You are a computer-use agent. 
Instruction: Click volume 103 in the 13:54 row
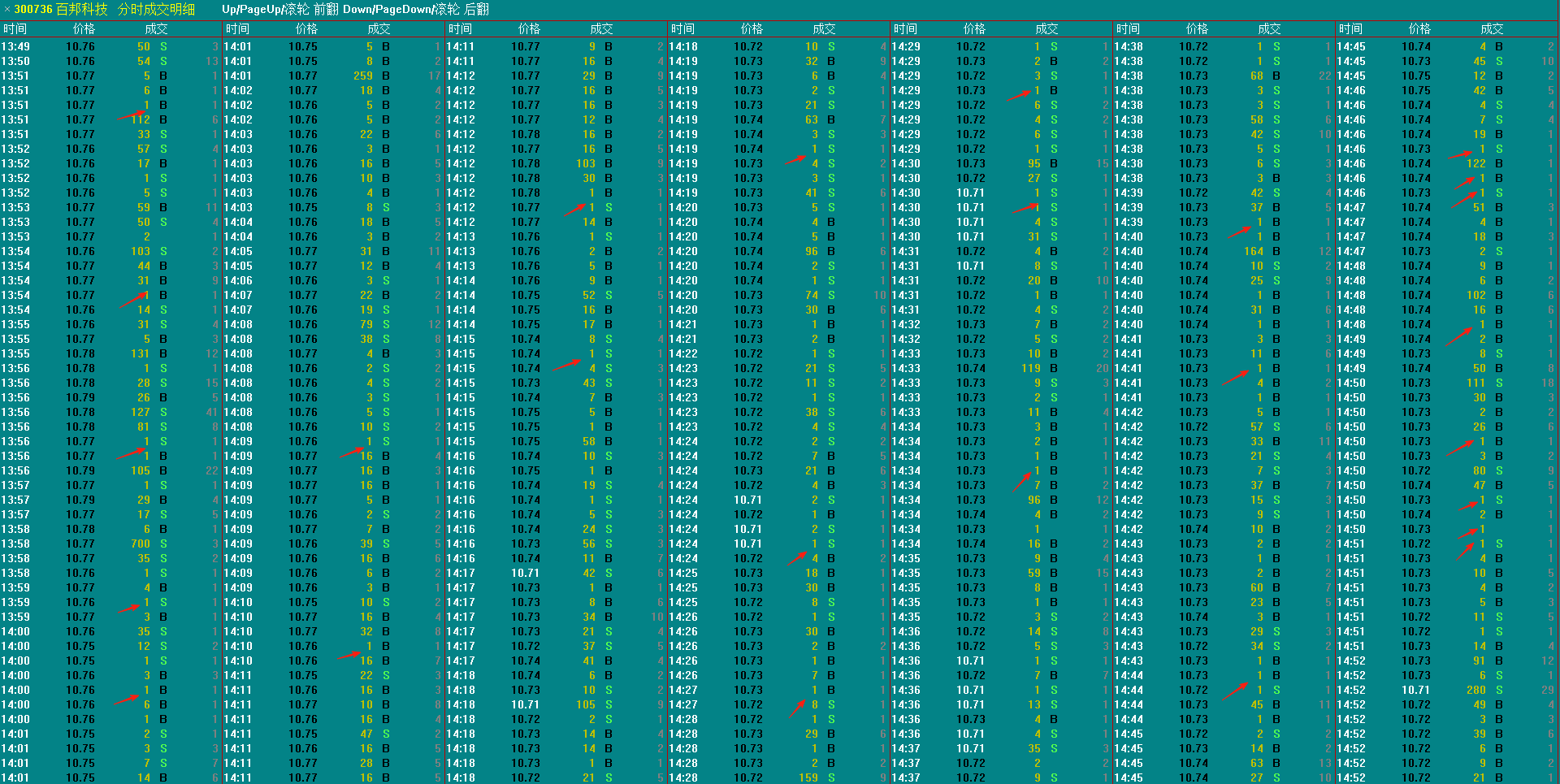(141, 251)
